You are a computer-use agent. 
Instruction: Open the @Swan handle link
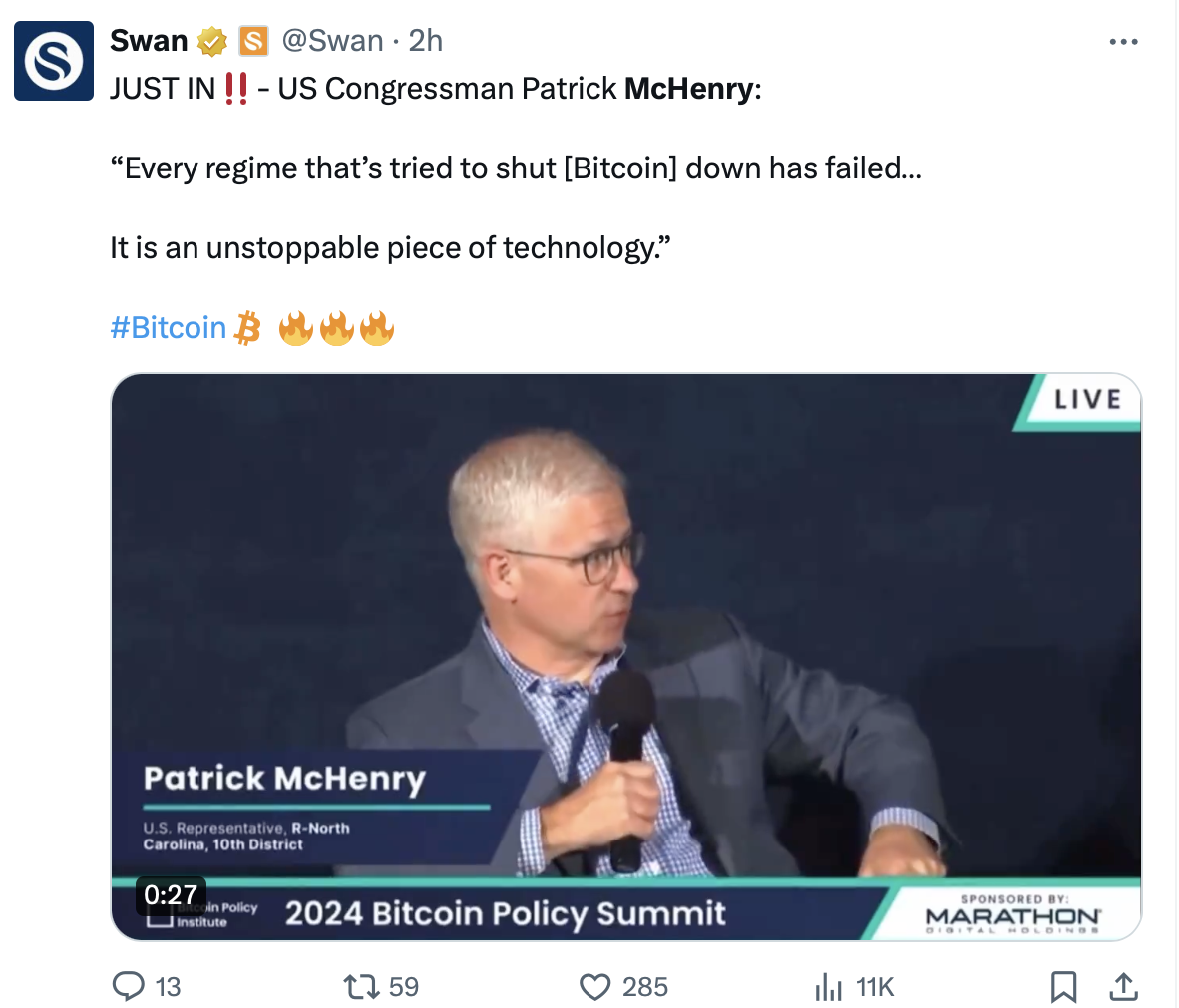332,41
